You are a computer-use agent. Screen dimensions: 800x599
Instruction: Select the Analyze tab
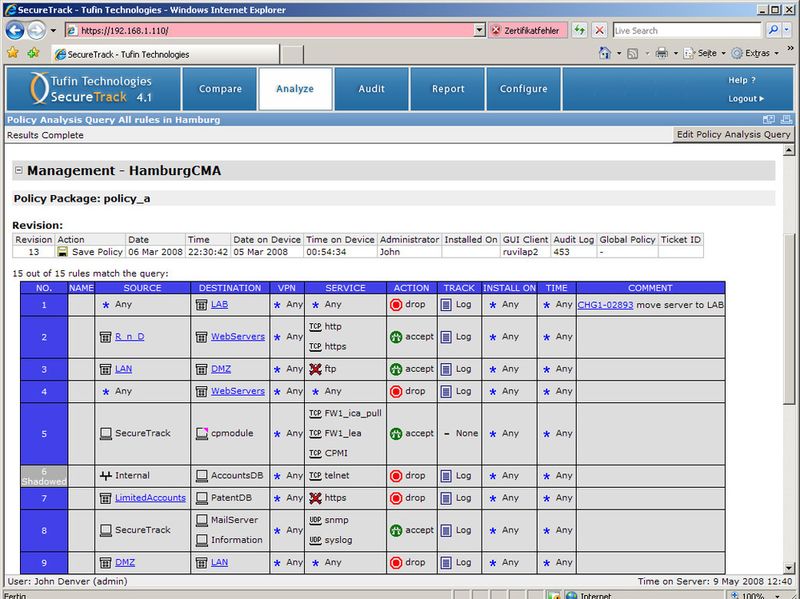pos(295,89)
